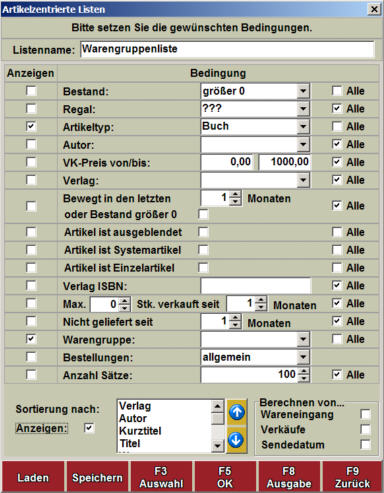Click the F5 OK button
This screenshot has width=384, height=493.
pos(225,477)
